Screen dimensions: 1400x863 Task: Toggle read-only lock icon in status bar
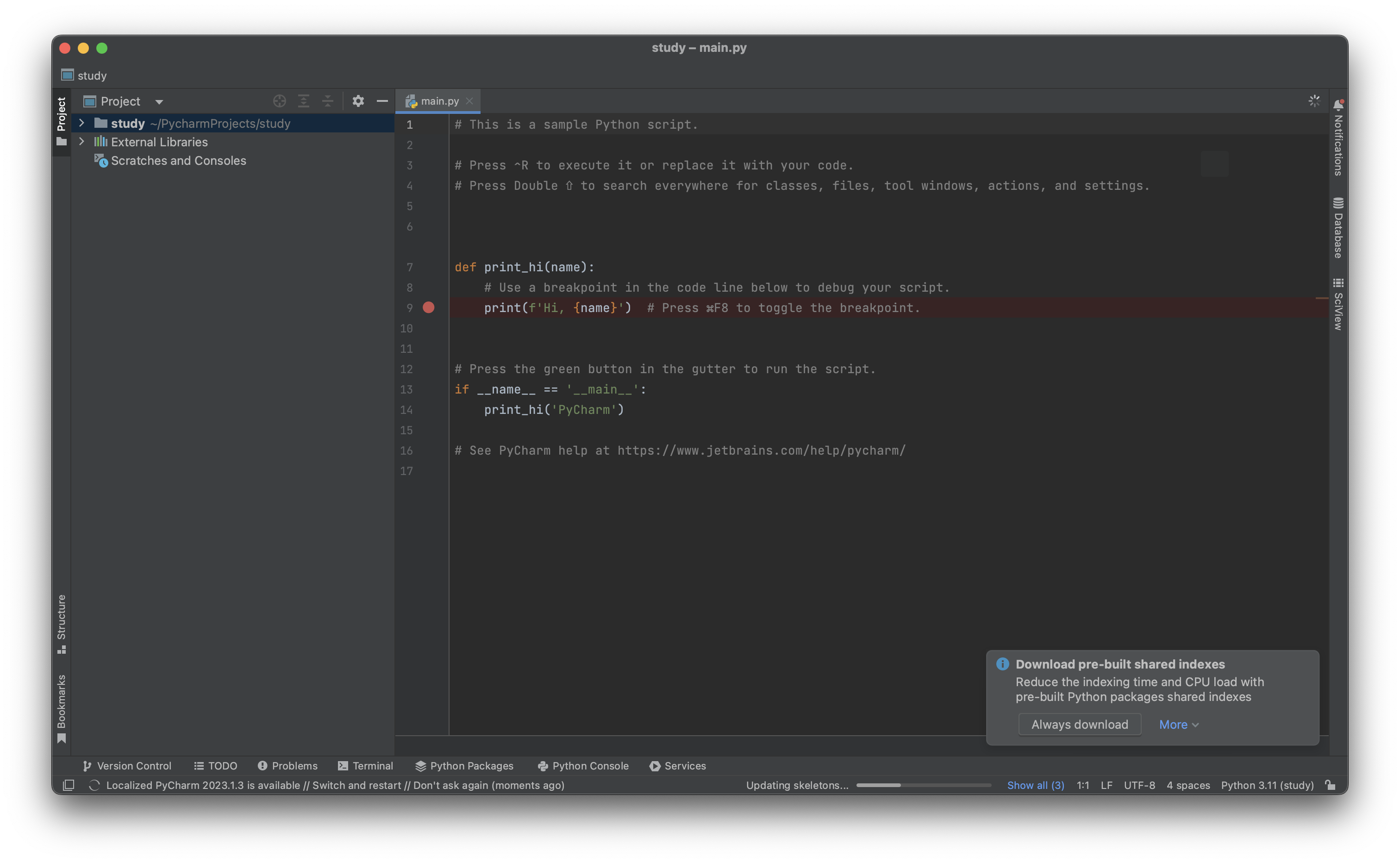[1331, 785]
